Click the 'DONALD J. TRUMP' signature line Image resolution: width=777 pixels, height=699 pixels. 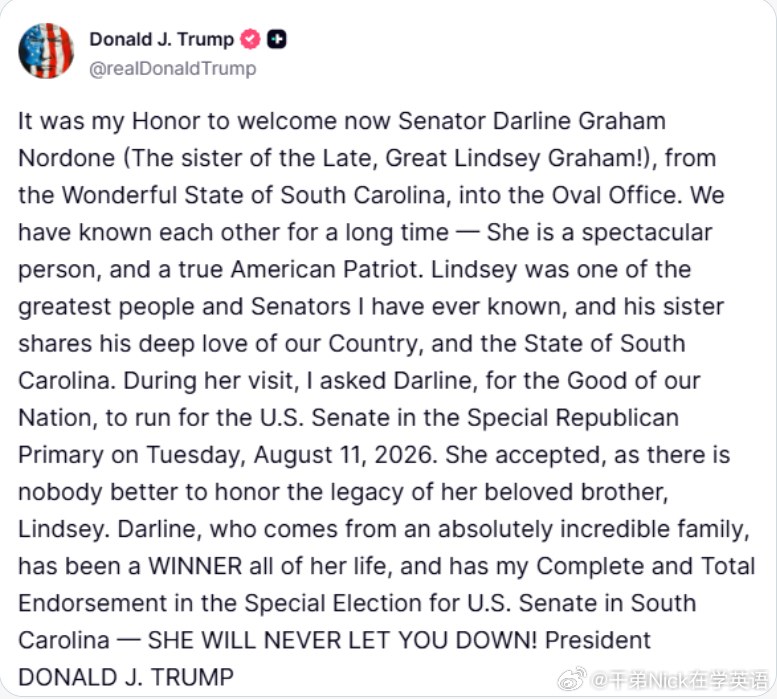pyautogui.click(x=126, y=678)
